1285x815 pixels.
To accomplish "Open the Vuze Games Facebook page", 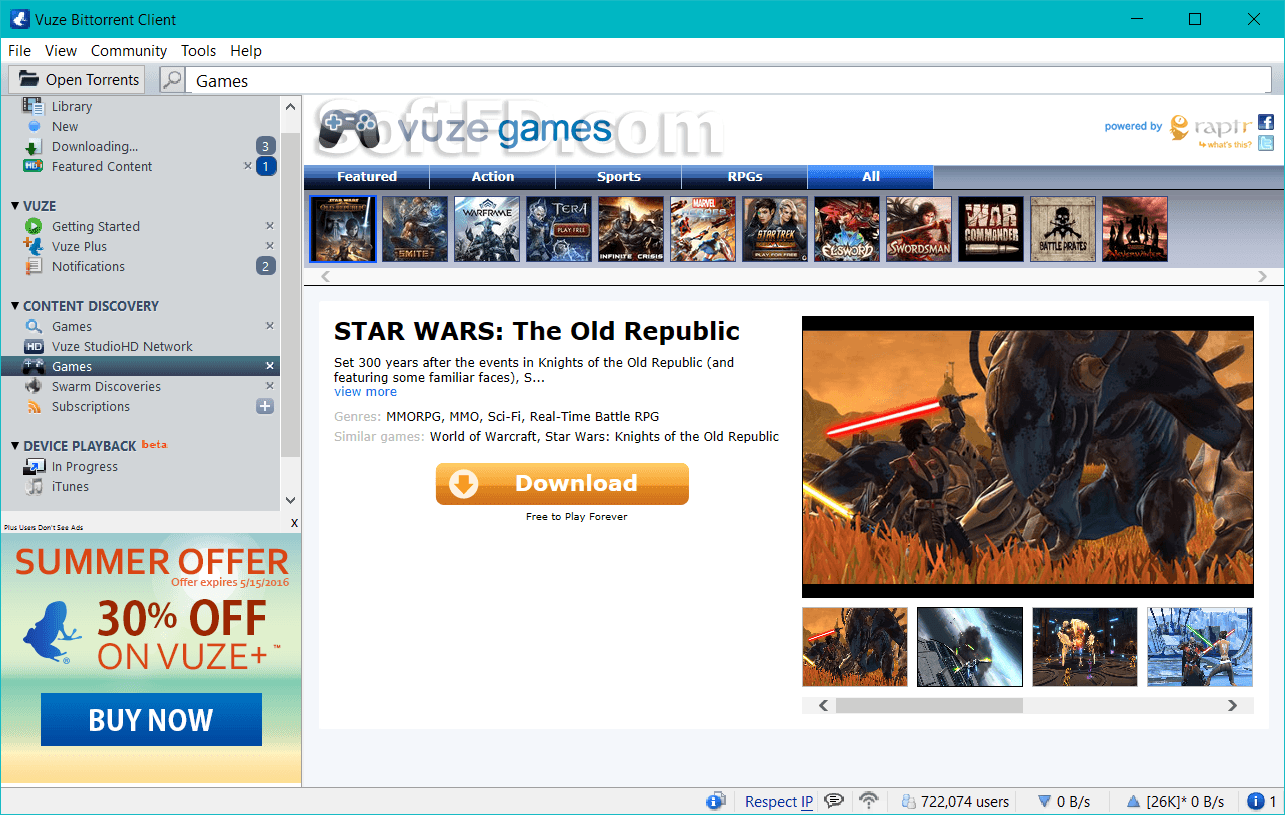I will pyautogui.click(x=1265, y=123).
